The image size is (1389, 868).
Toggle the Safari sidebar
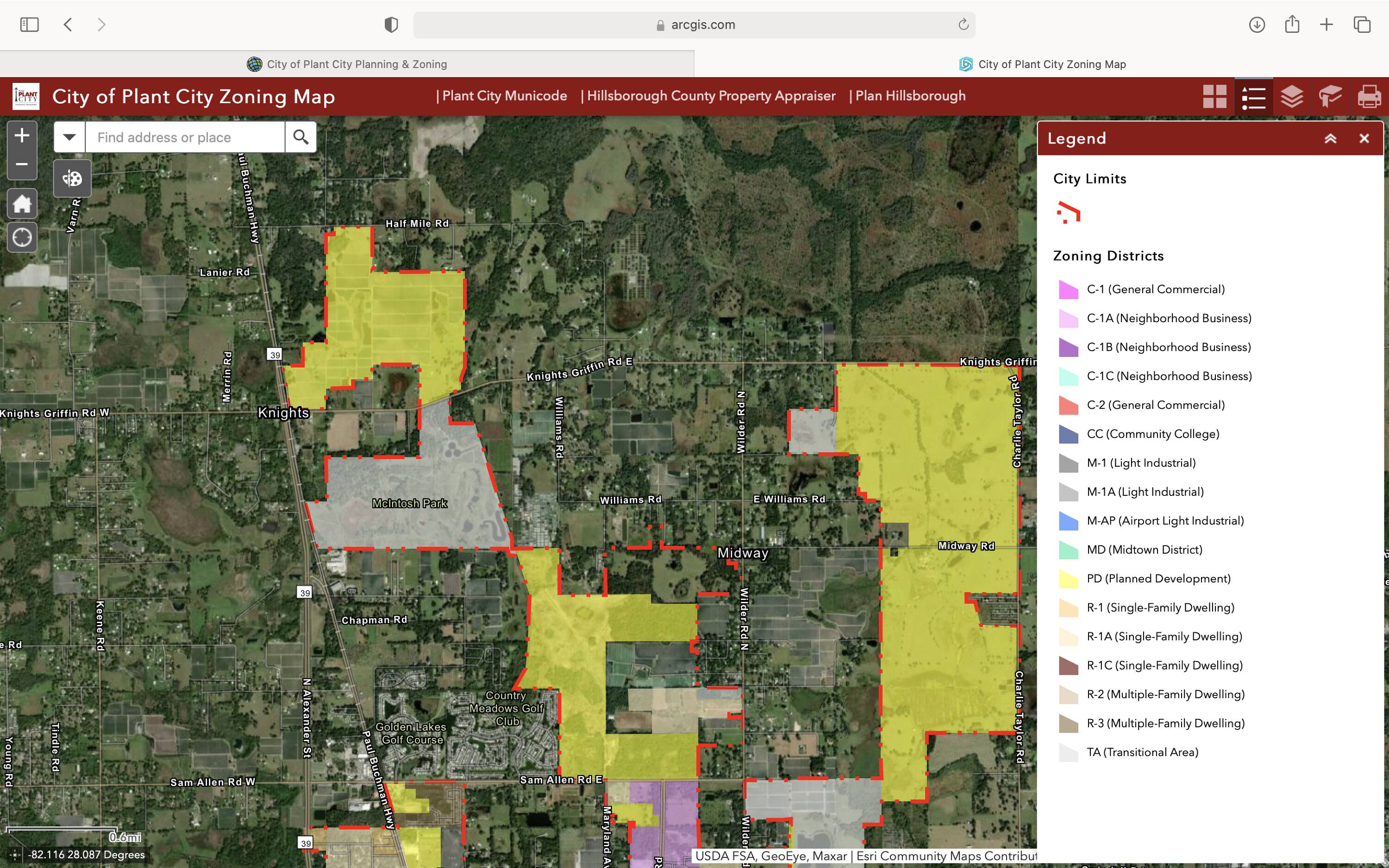[x=29, y=25]
